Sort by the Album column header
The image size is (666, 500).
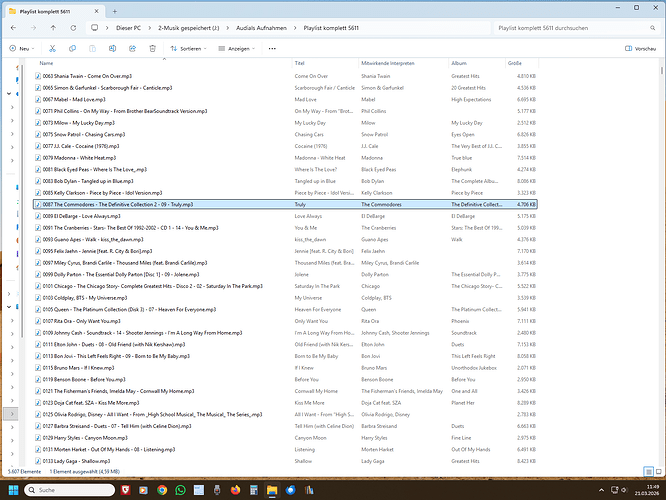coord(459,63)
